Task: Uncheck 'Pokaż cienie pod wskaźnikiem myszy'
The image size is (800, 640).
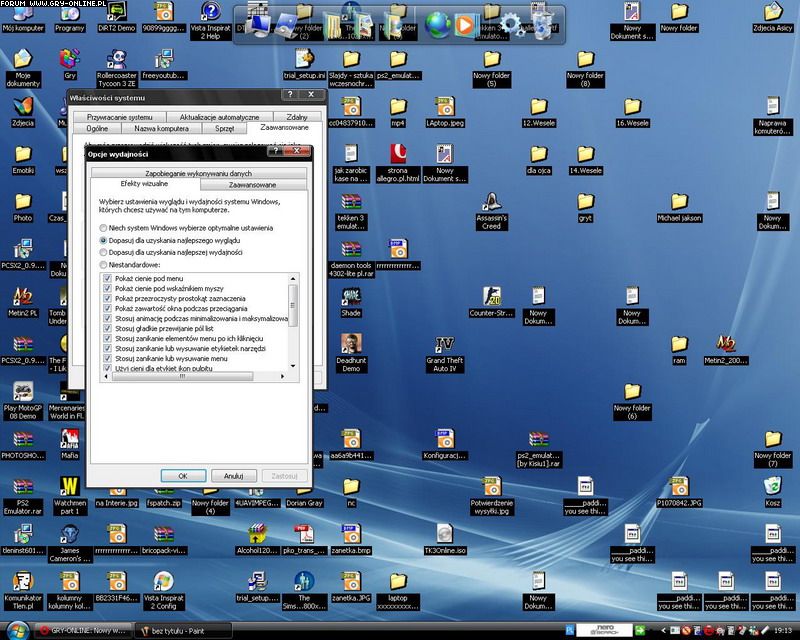Action: [107, 288]
